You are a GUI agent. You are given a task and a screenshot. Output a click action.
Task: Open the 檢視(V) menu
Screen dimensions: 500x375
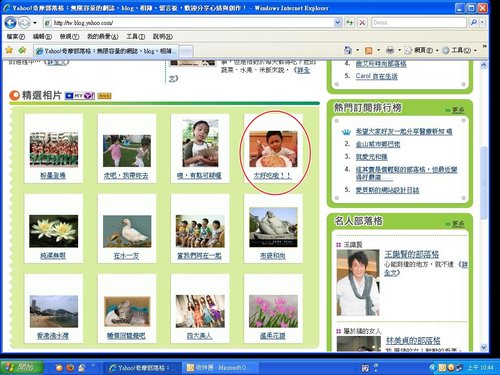point(69,36)
